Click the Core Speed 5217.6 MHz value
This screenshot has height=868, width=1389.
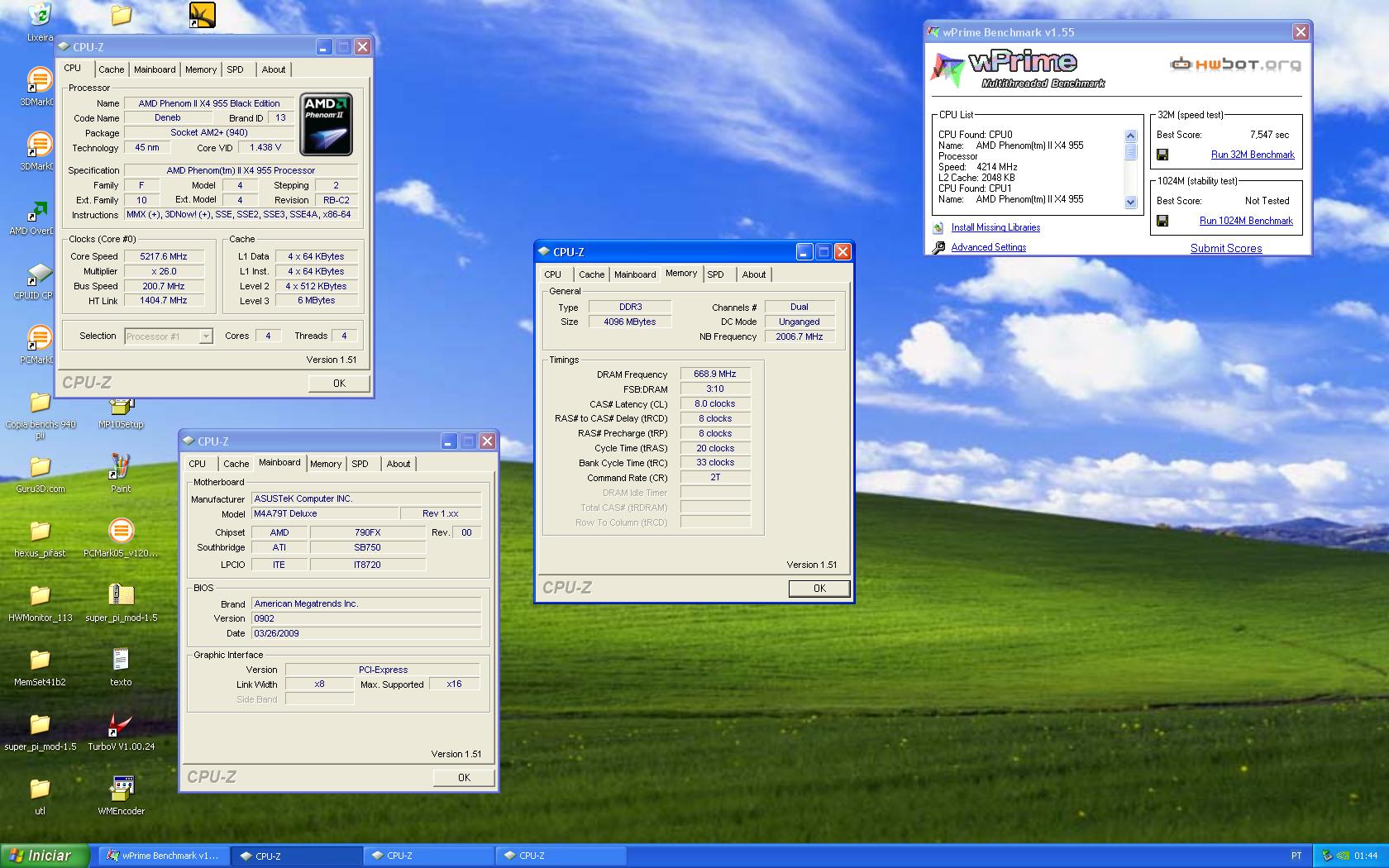click(x=164, y=256)
